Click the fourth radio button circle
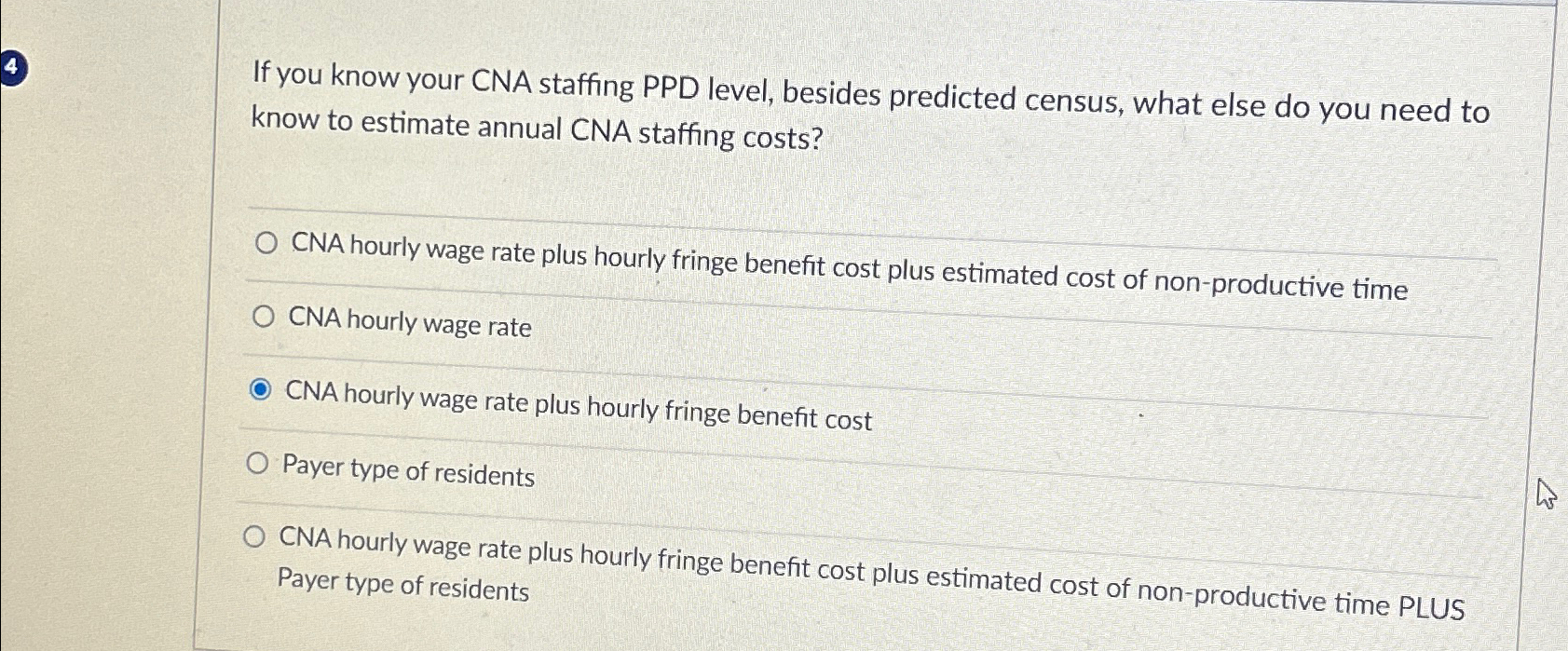Viewport: 1568px width, 651px height. [x=259, y=463]
